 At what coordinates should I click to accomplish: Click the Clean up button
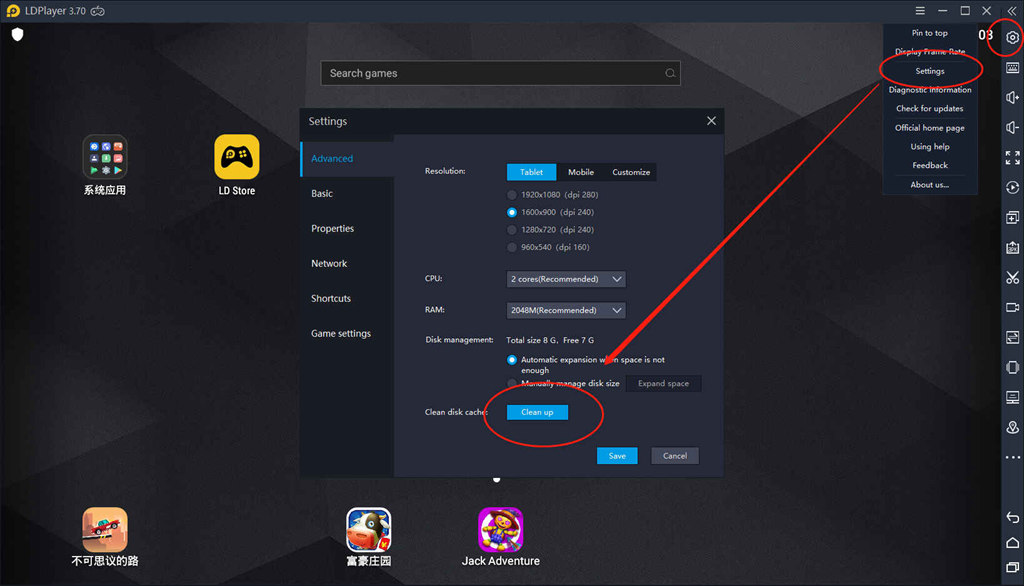click(537, 412)
